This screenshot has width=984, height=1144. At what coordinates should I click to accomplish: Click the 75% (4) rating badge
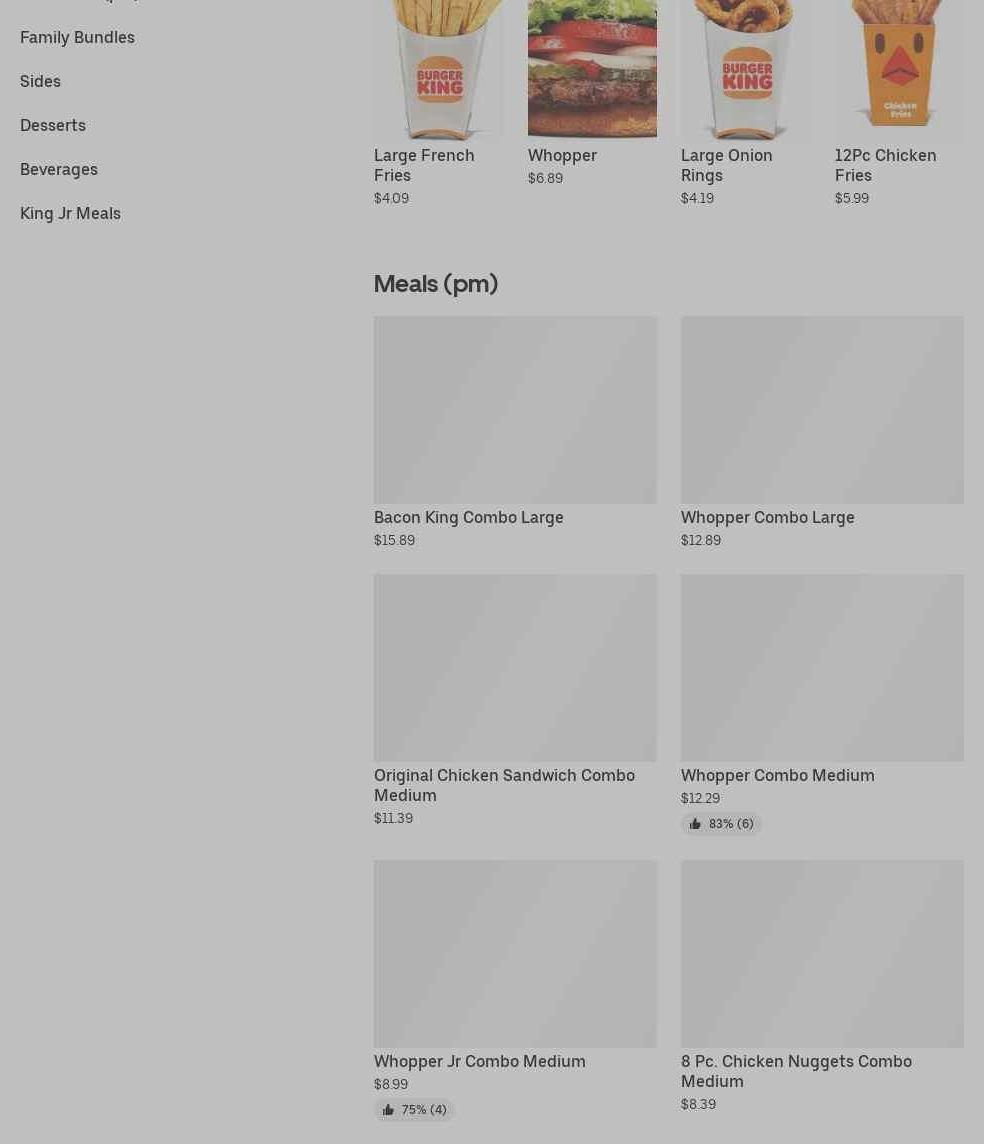(x=414, y=1110)
